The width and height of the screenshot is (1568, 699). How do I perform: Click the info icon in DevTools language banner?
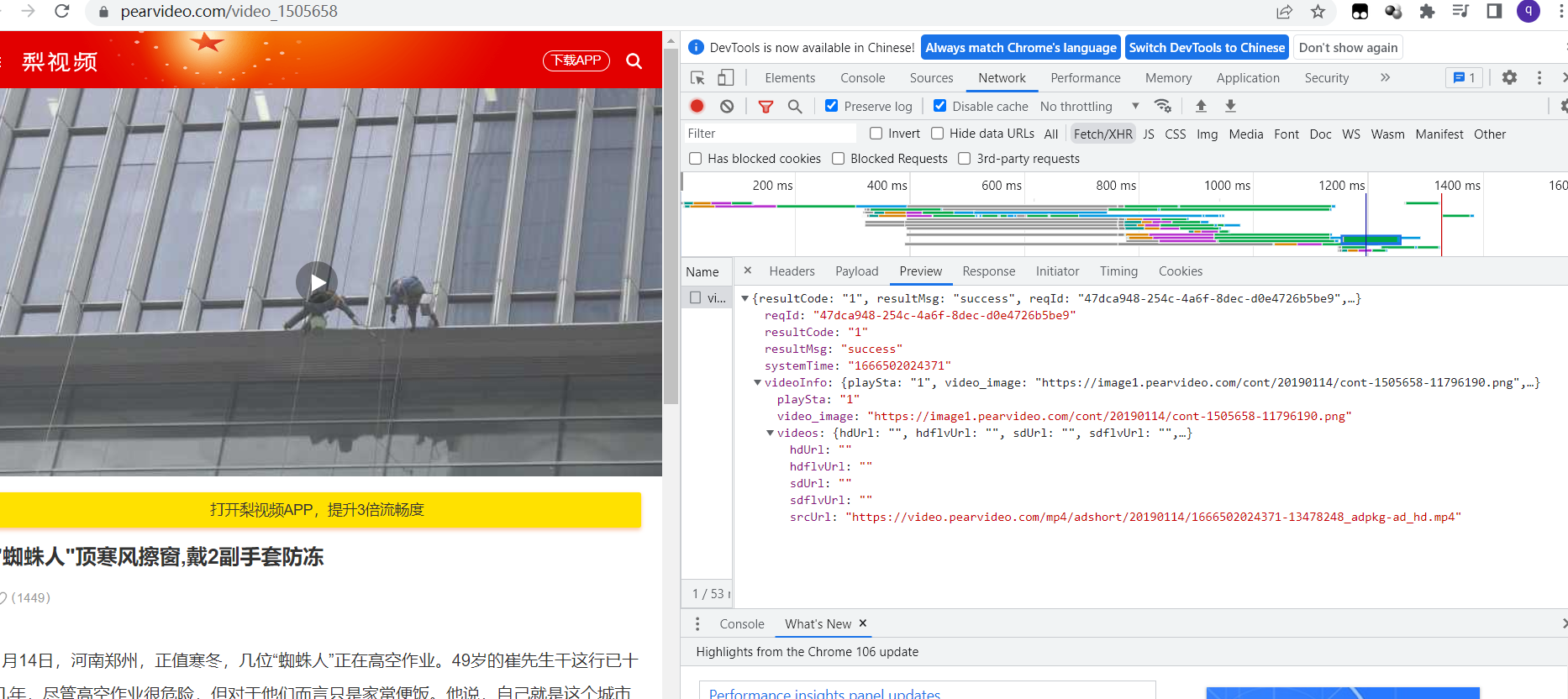(x=697, y=47)
